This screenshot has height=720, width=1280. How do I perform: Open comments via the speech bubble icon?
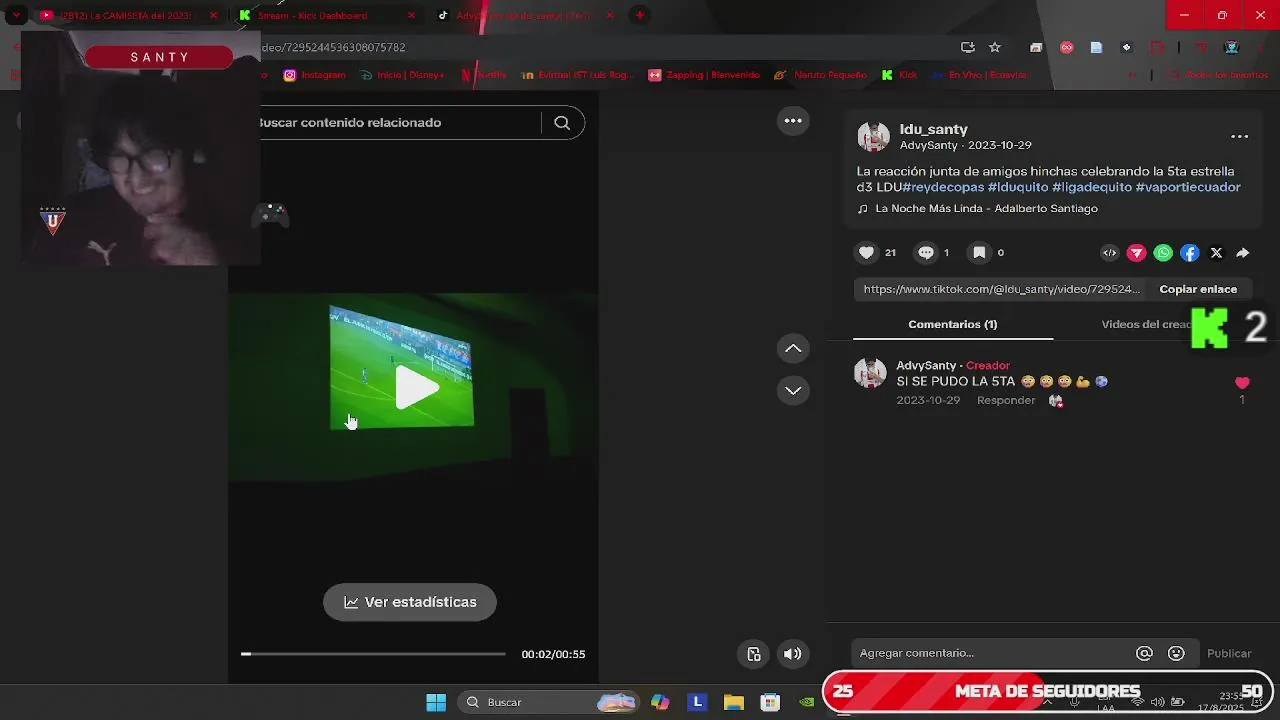[926, 253]
